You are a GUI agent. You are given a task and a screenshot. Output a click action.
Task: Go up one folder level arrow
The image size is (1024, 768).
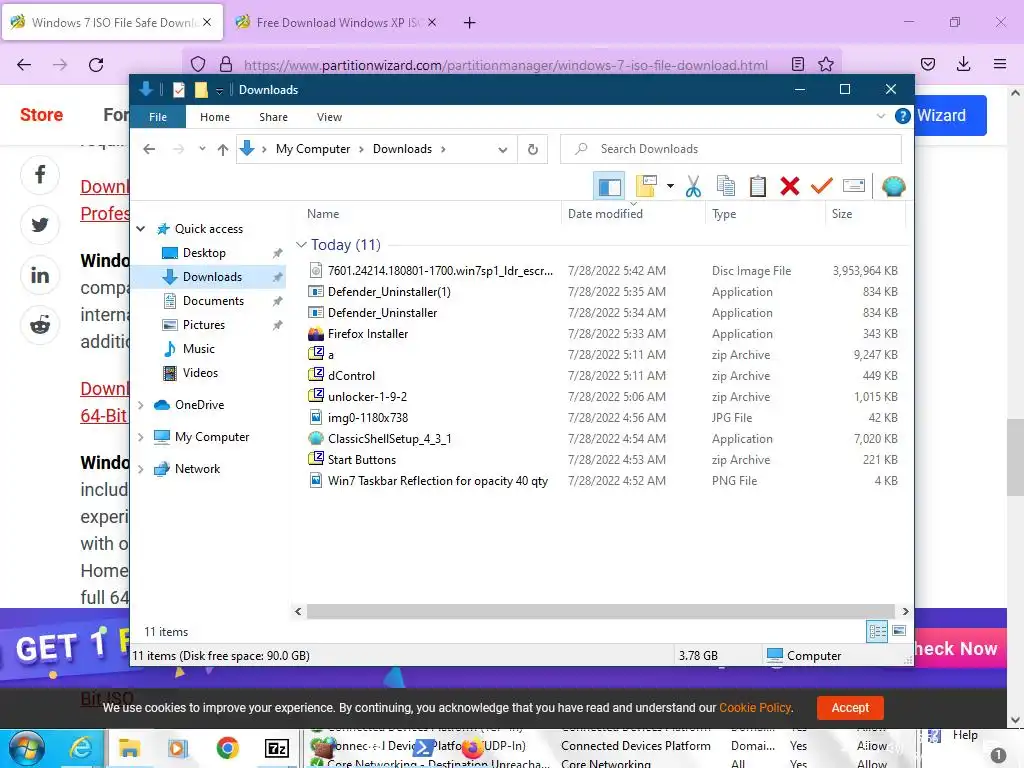pos(223,150)
